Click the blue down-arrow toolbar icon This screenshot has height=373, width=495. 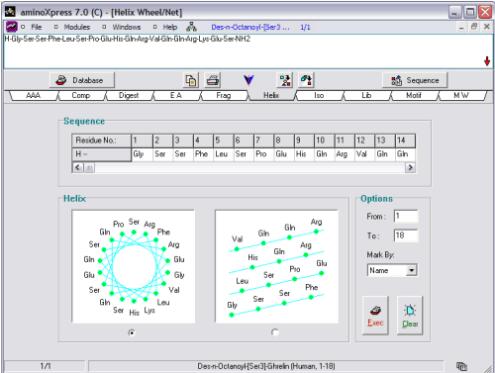point(249,80)
